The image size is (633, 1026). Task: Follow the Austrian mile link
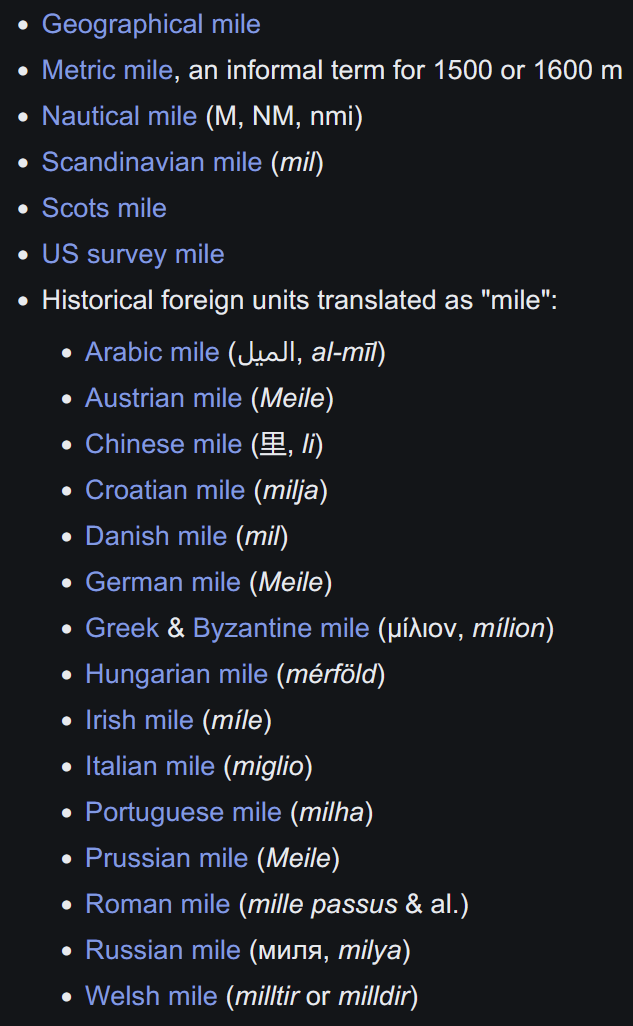point(164,398)
